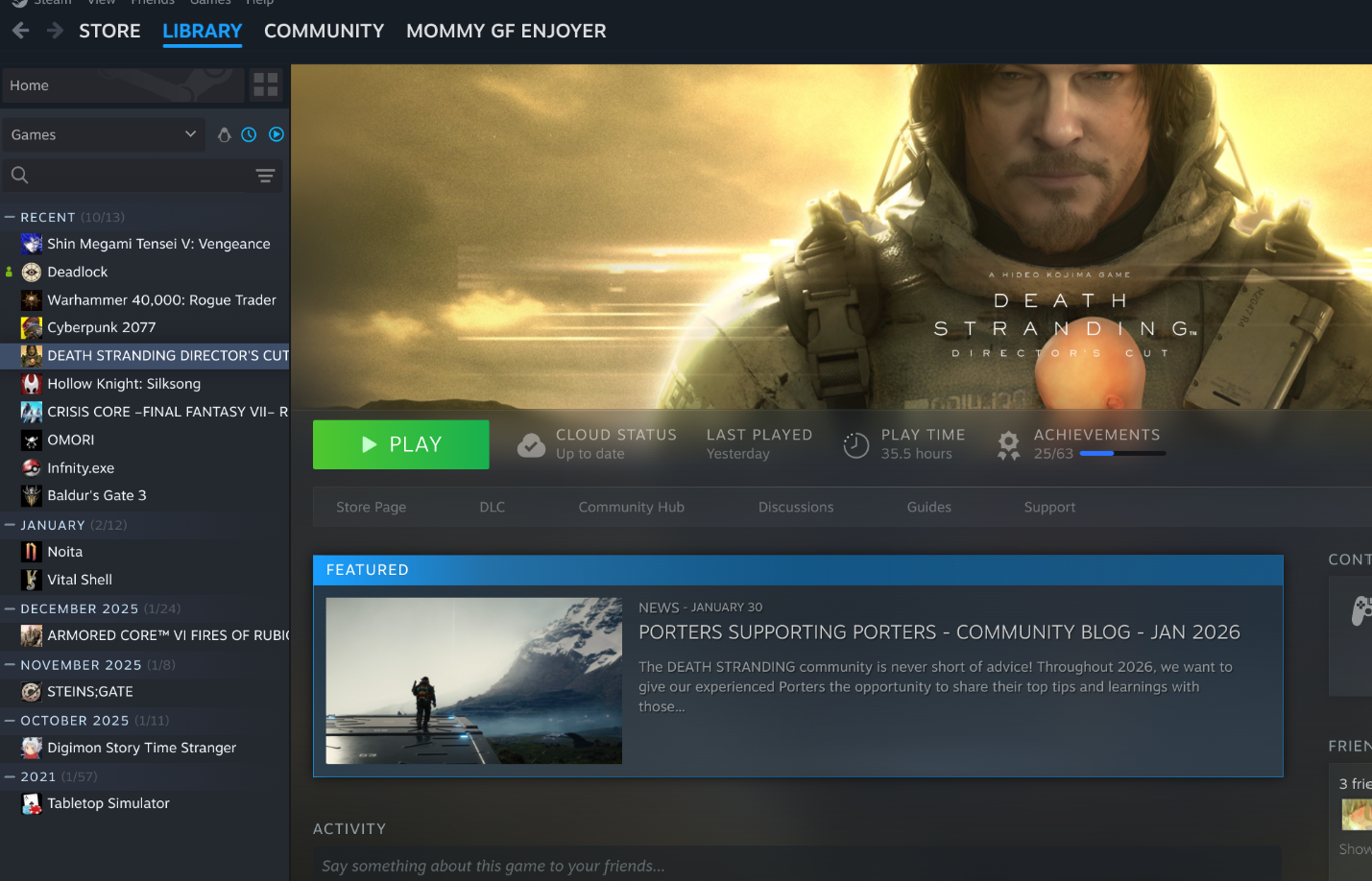
Task: Collapse the 2021 section
Action: click(10, 776)
